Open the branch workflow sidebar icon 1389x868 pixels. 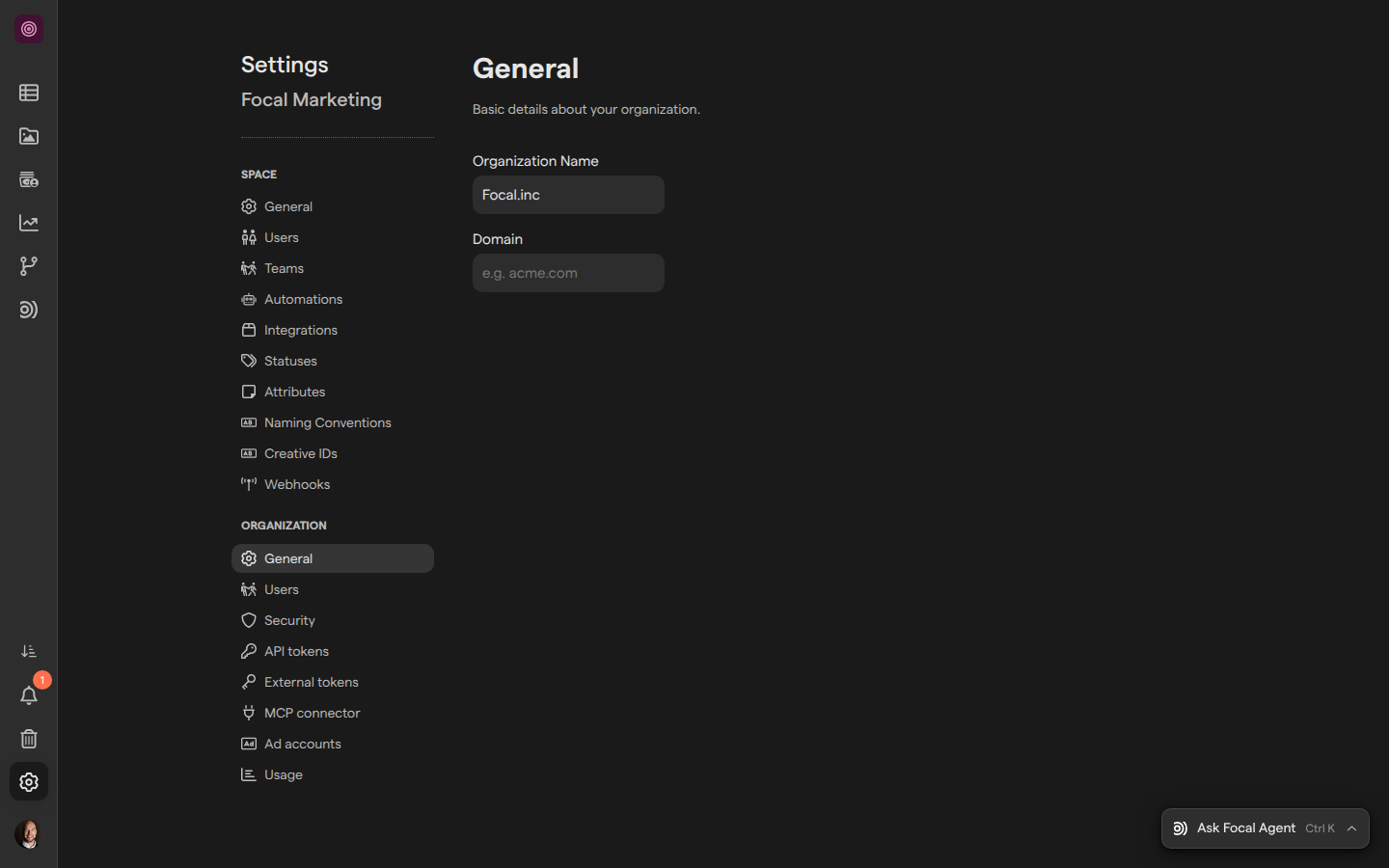click(29, 266)
